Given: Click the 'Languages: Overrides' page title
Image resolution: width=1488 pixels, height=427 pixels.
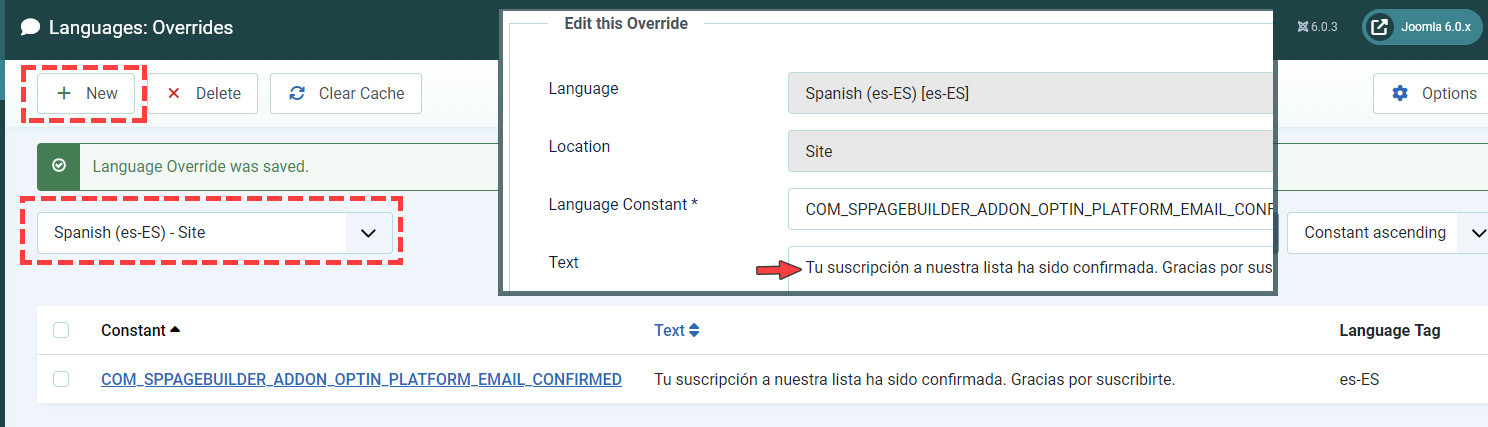Looking at the screenshot, I should click(x=141, y=27).
